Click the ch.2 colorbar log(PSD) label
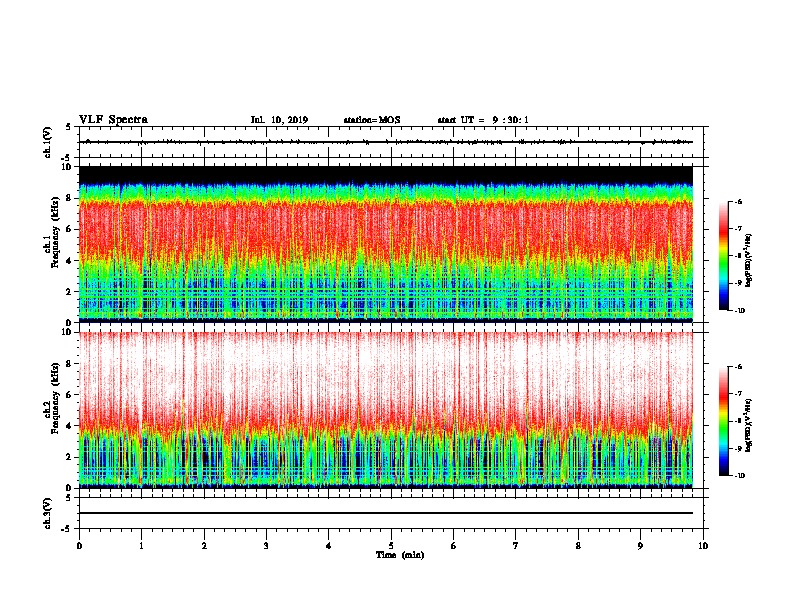The height and width of the screenshot is (612, 792). [749, 426]
